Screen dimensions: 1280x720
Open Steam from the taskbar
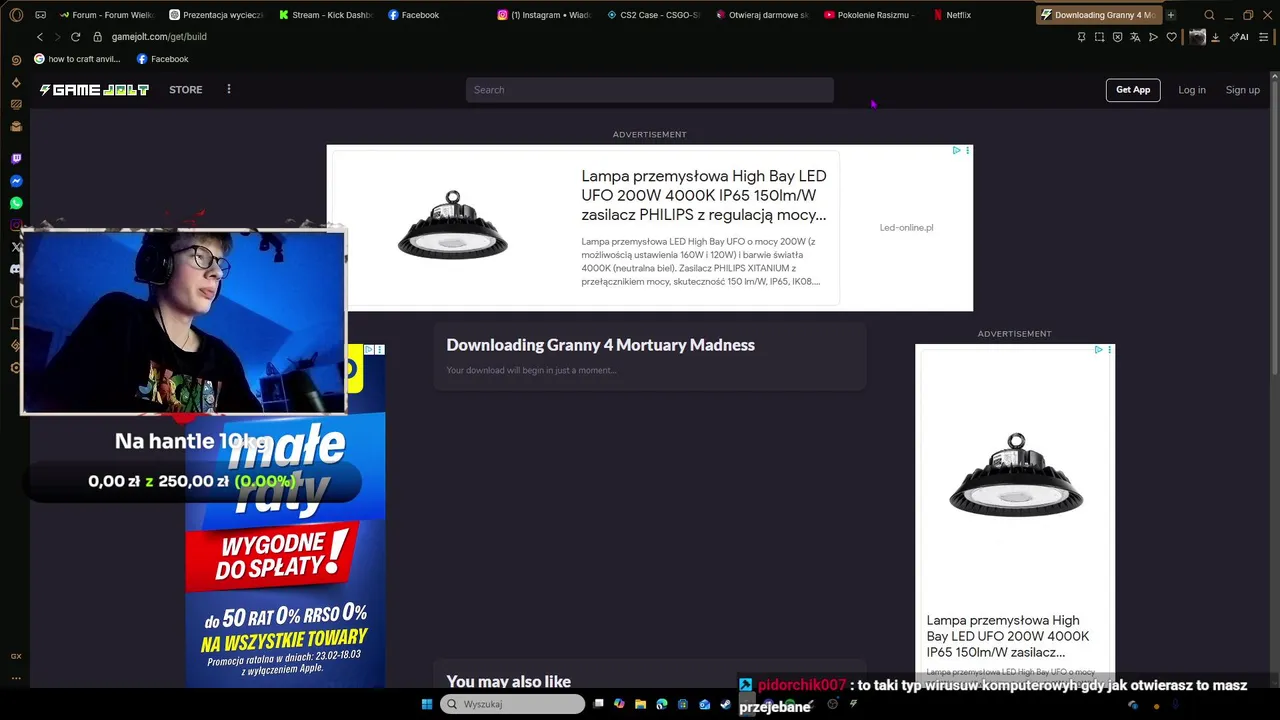[726, 704]
